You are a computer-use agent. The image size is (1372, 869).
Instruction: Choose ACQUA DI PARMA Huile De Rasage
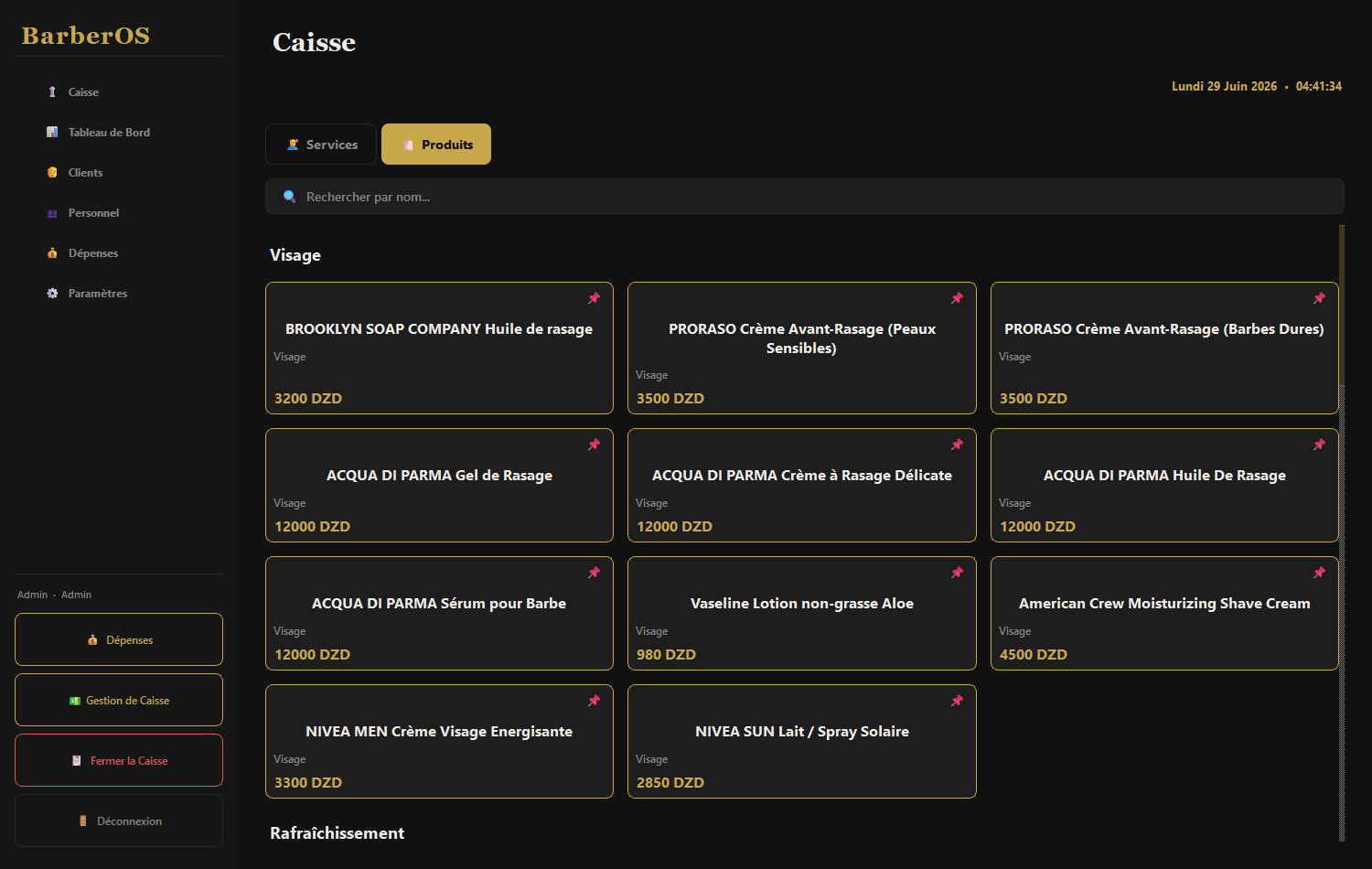tap(1164, 486)
